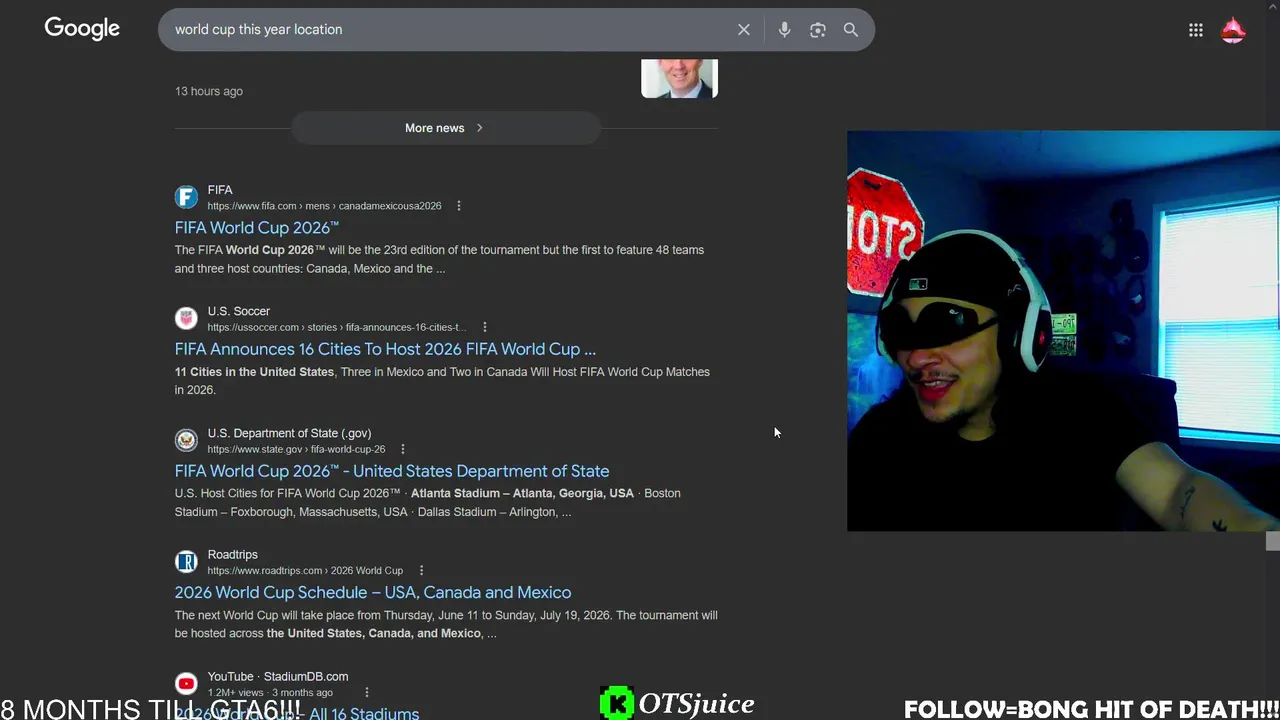Open more options for the FIFA result
Viewport: 1280px width, 720px height.
click(x=459, y=206)
